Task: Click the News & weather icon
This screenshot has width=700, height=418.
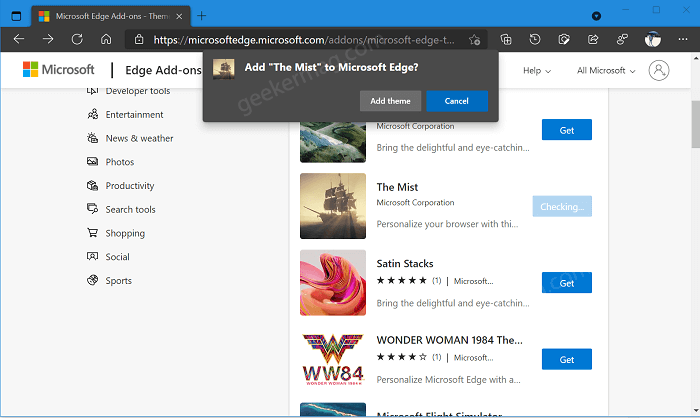Action: [x=92, y=138]
